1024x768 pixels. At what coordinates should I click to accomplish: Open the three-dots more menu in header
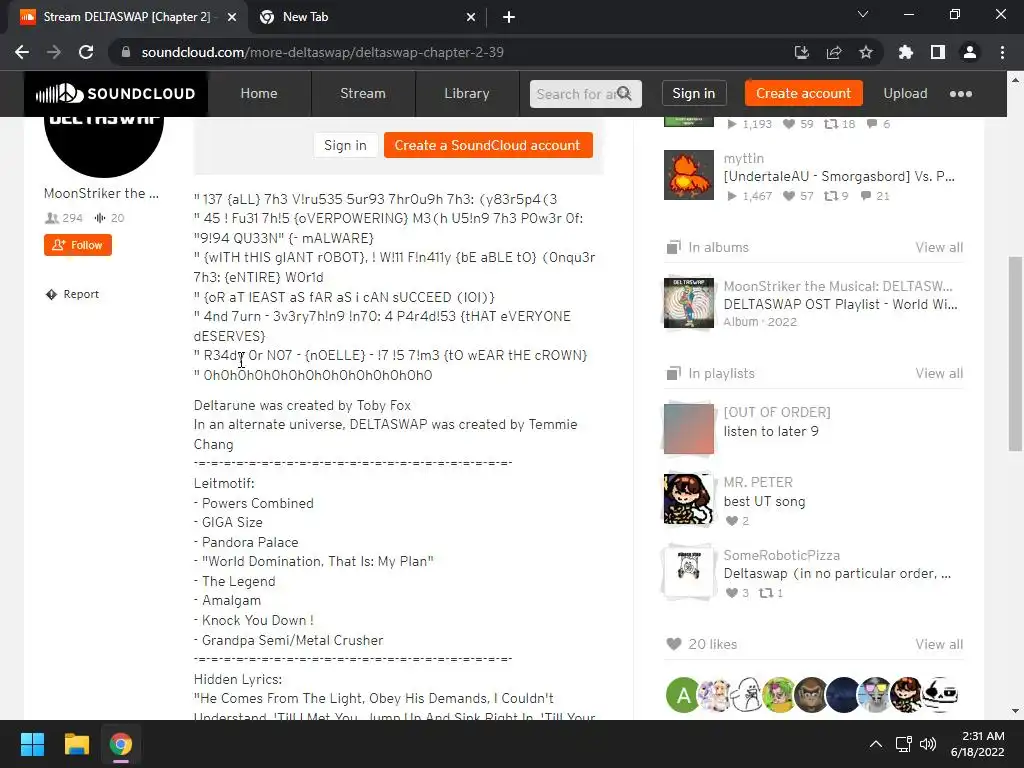pyautogui.click(x=960, y=93)
